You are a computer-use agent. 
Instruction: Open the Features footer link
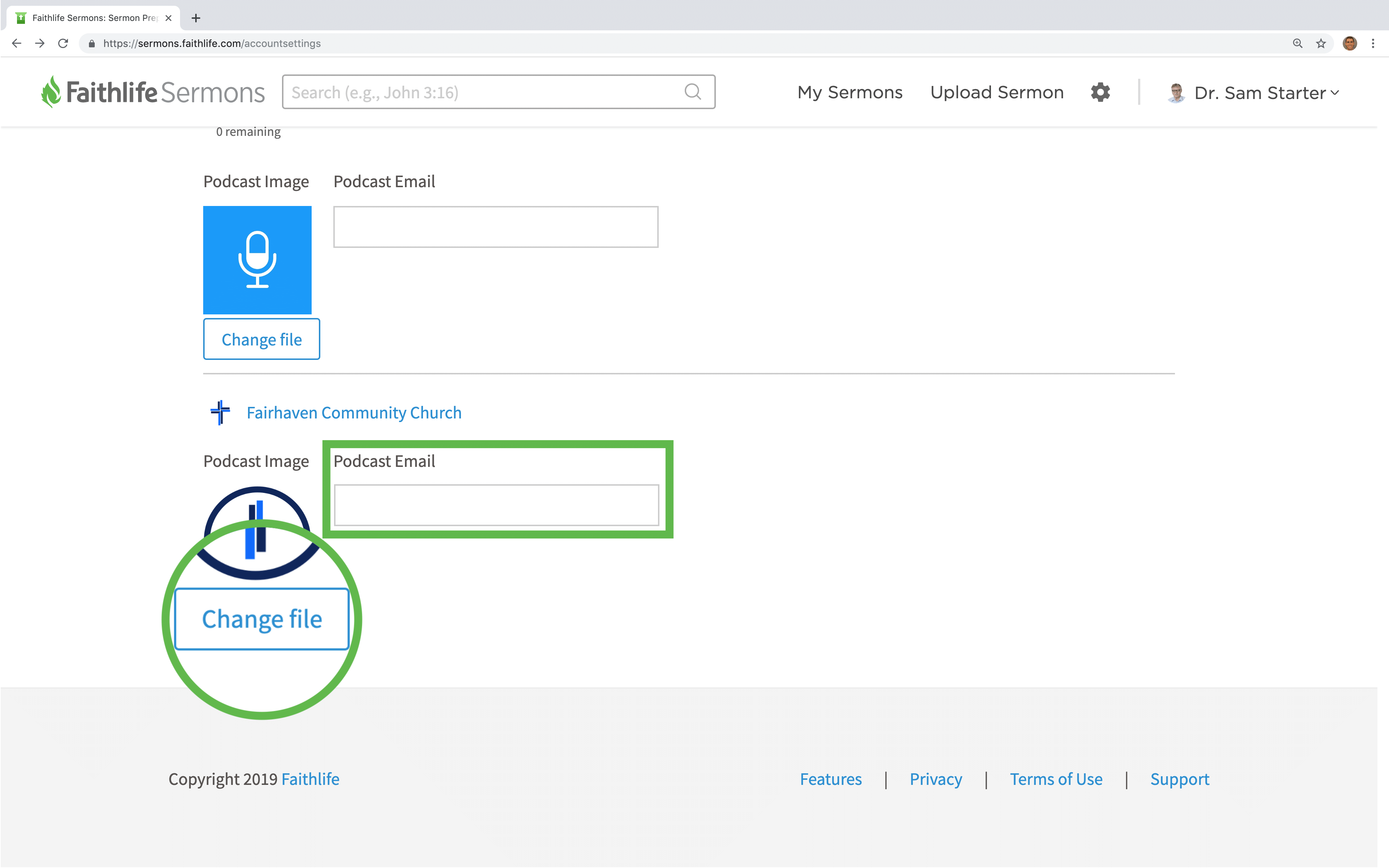pyautogui.click(x=831, y=779)
